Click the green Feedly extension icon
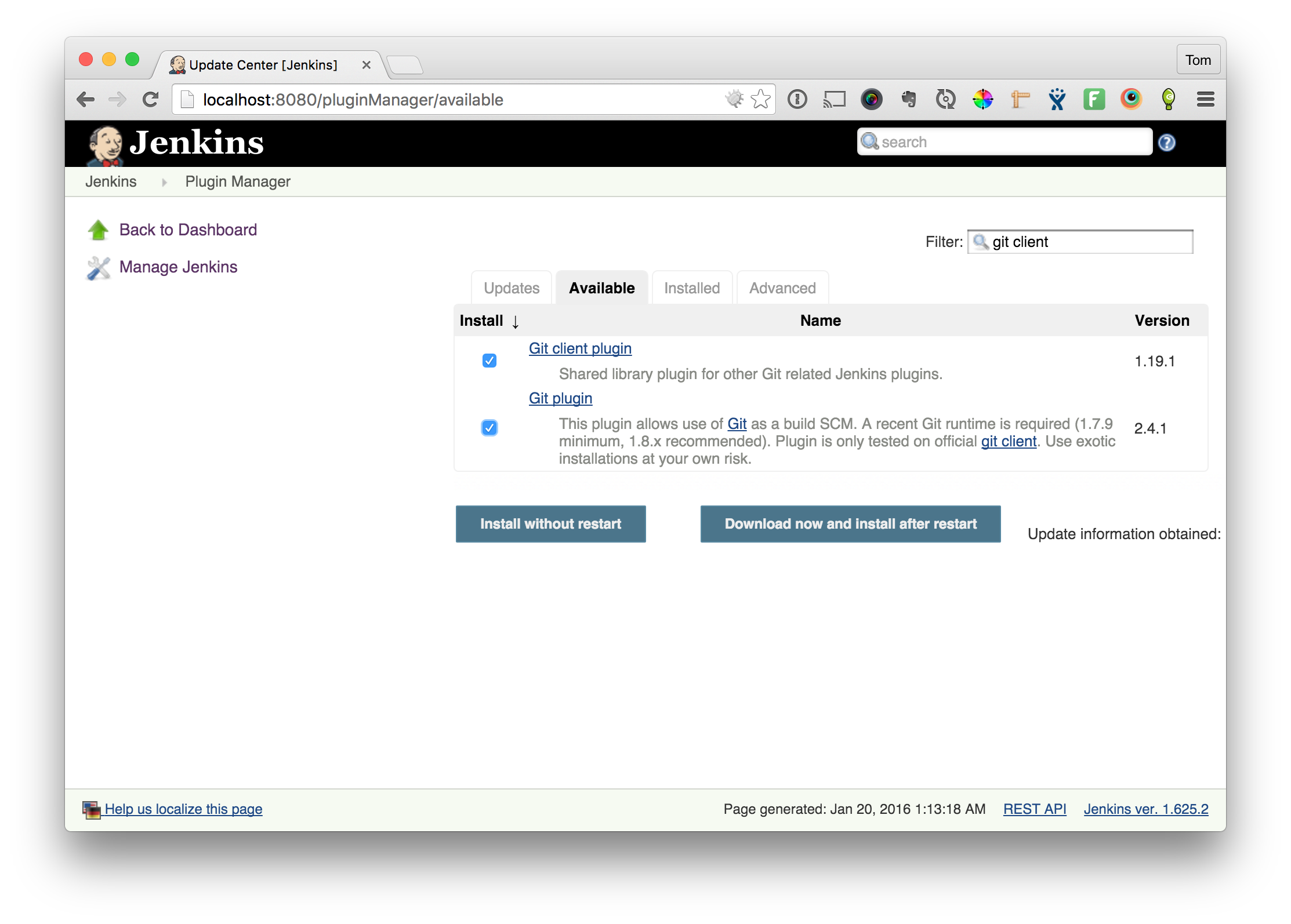 [x=1094, y=99]
